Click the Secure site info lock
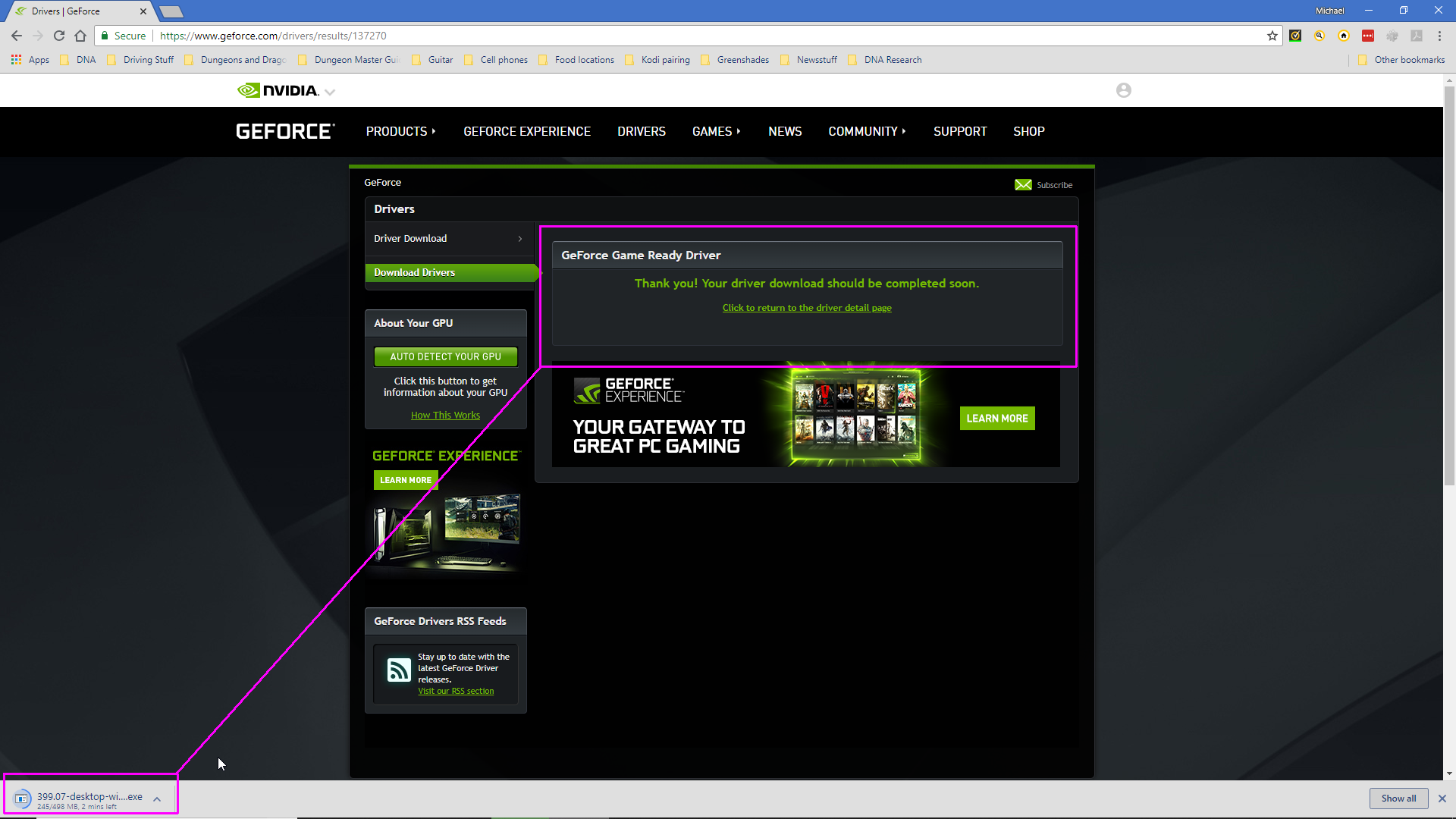This screenshot has height=819, width=1456. pos(124,36)
